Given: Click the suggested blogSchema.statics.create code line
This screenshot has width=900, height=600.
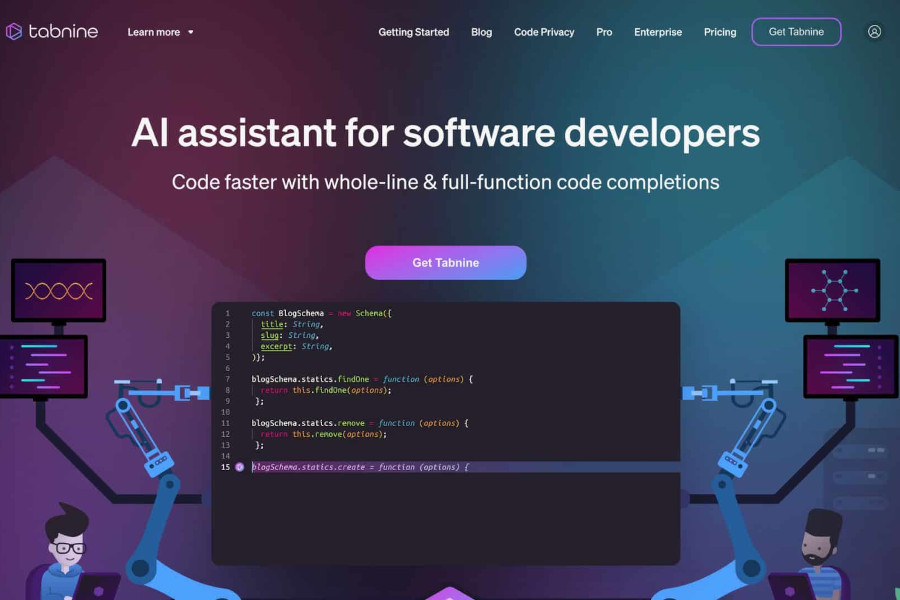Looking at the screenshot, I should pyautogui.click(x=360, y=467).
